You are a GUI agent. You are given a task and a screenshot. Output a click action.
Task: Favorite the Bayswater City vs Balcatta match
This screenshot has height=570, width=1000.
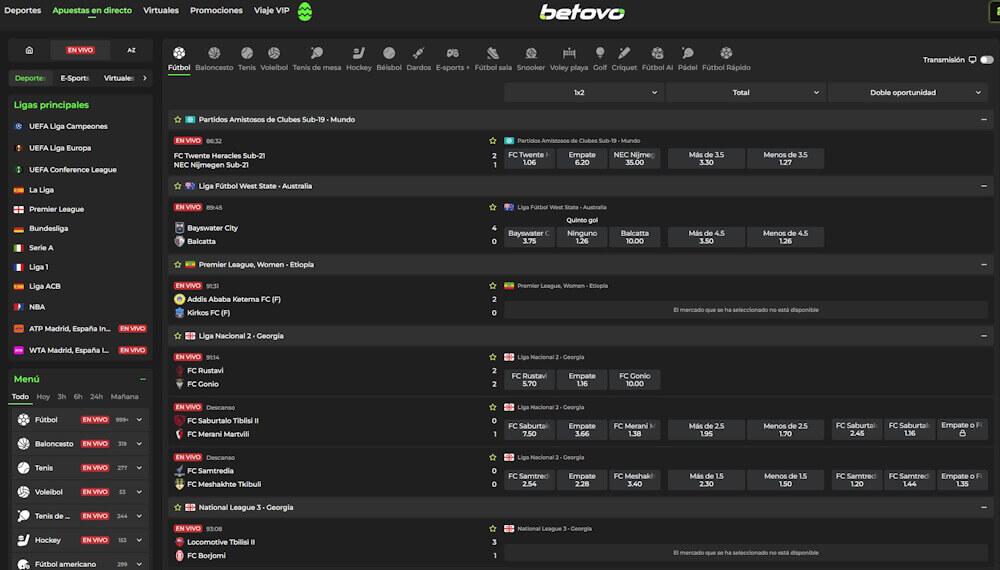pos(492,207)
